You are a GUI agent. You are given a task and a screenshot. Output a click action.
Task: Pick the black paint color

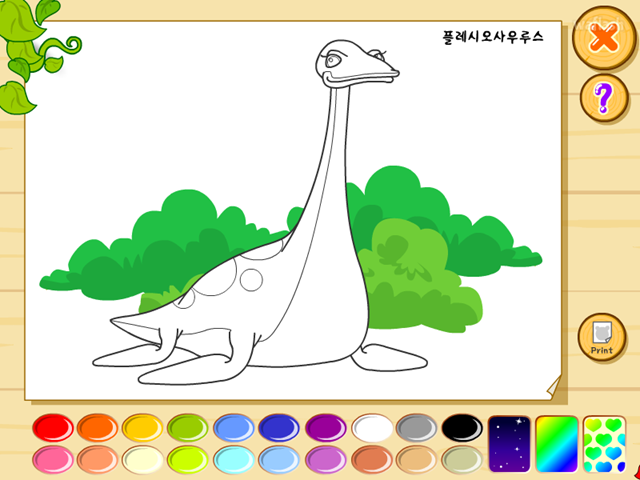pos(462,427)
